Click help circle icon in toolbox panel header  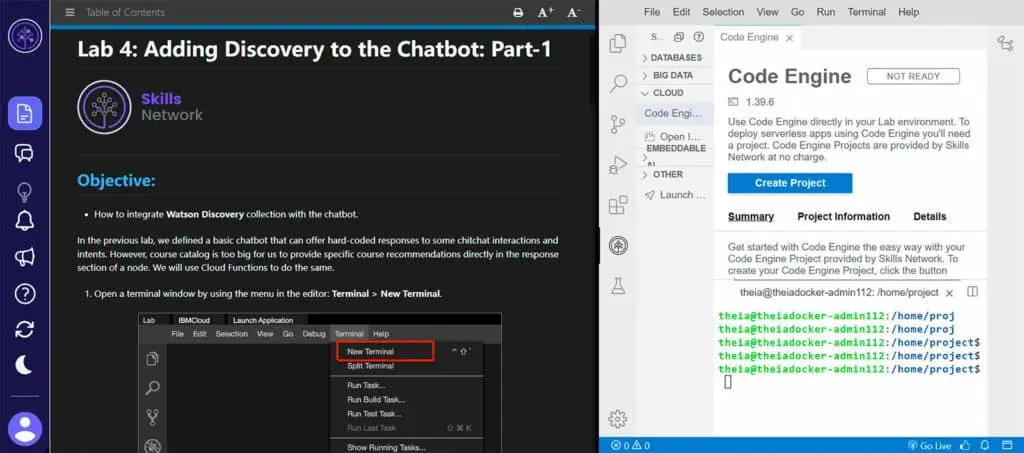coord(699,37)
